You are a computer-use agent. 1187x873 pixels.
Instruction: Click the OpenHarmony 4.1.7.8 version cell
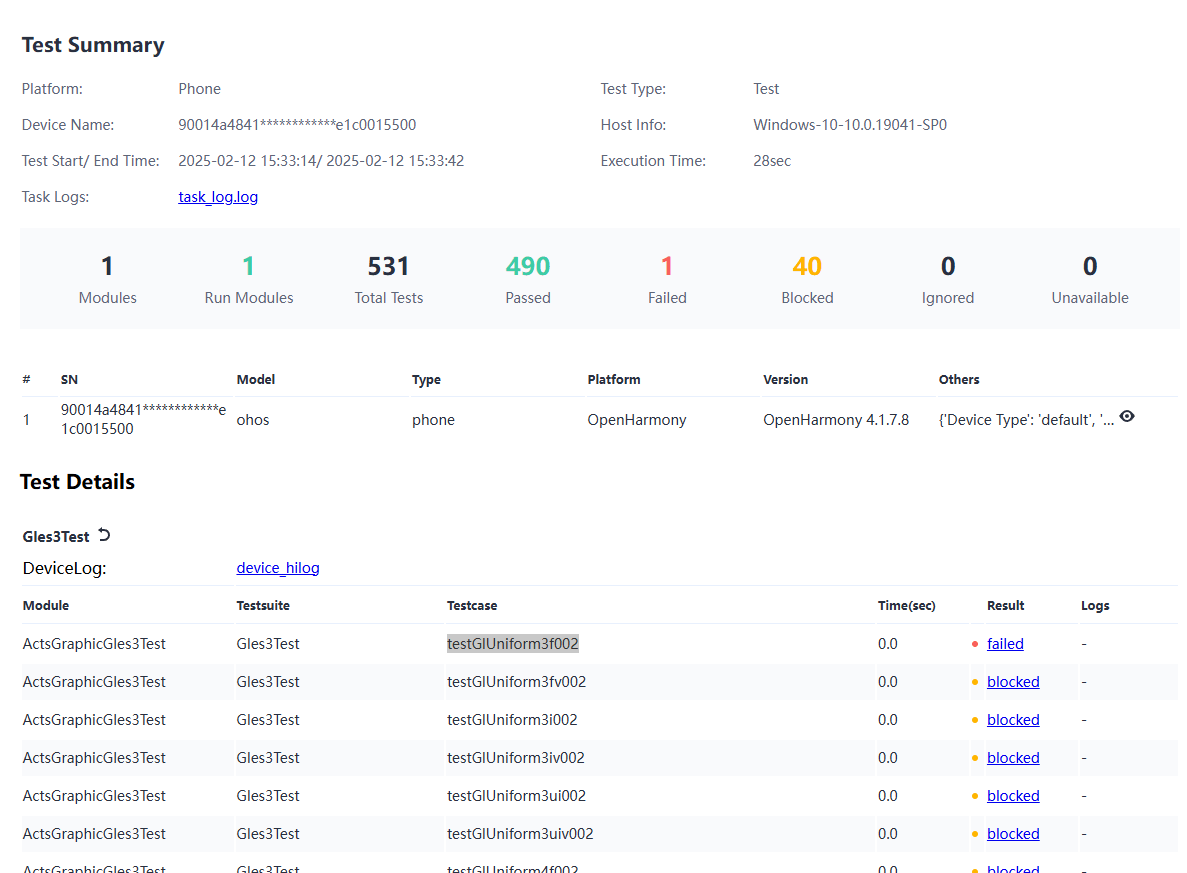pyautogui.click(x=836, y=419)
